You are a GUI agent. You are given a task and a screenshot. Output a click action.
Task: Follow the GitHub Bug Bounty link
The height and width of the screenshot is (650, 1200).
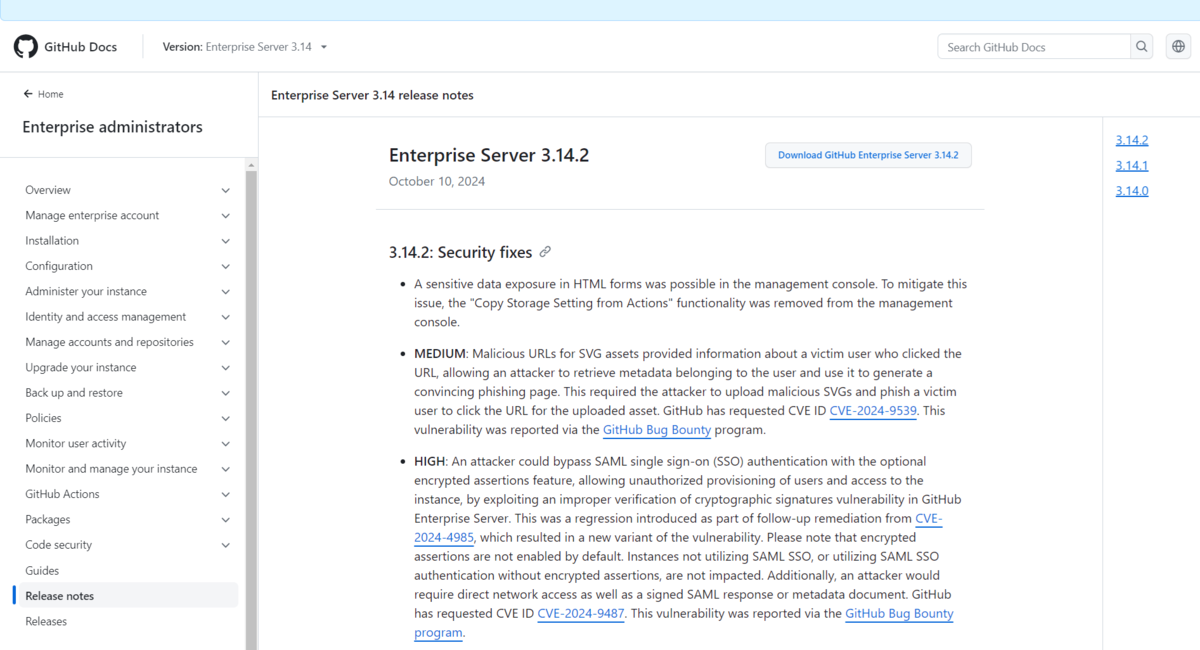tap(657, 429)
